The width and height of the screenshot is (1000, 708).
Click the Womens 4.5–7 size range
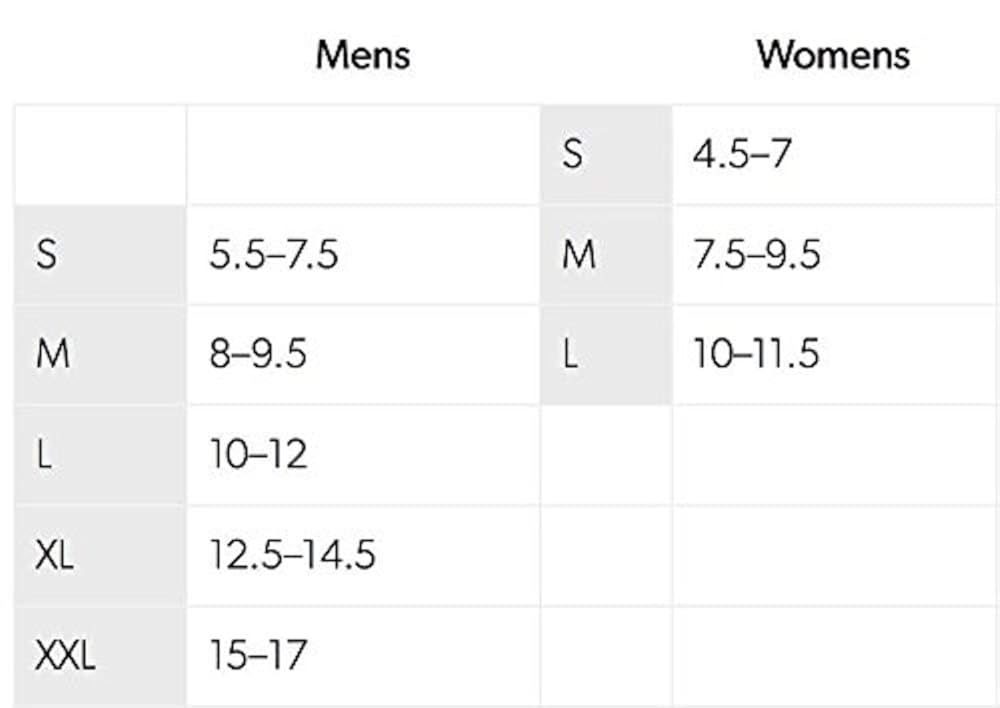[x=742, y=155]
